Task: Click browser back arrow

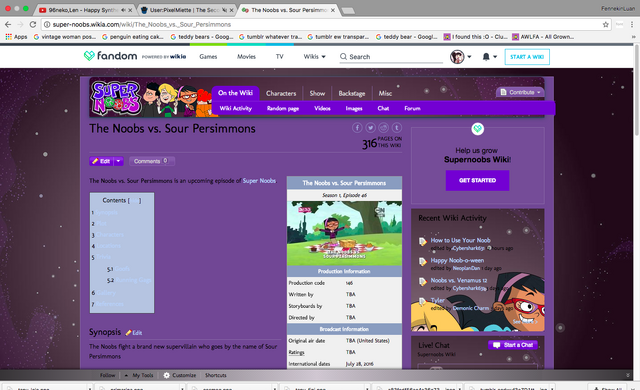Action: tap(8, 24)
